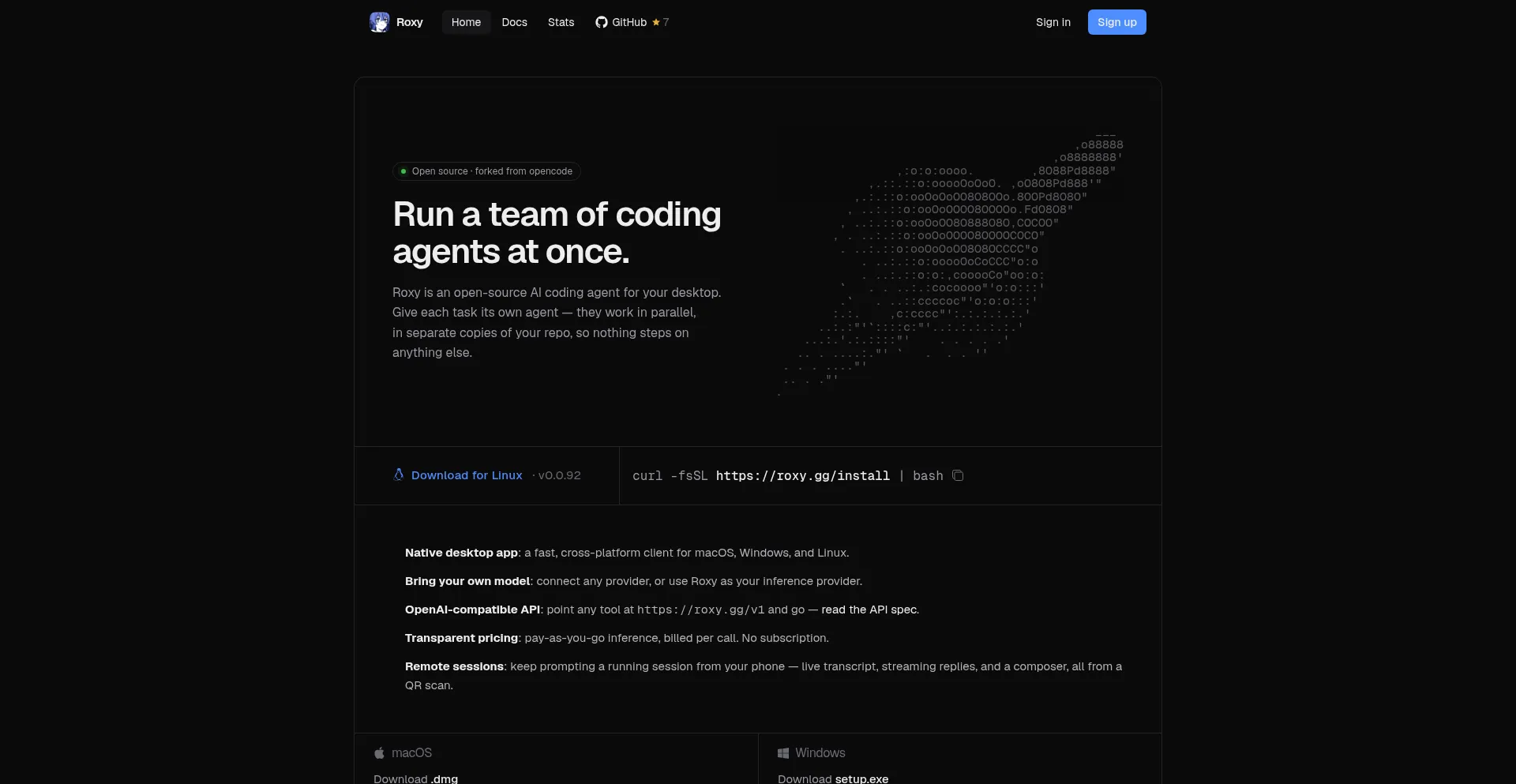Click the Native desktop app line
Screen dimensions: 1516x784
(627, 553)
